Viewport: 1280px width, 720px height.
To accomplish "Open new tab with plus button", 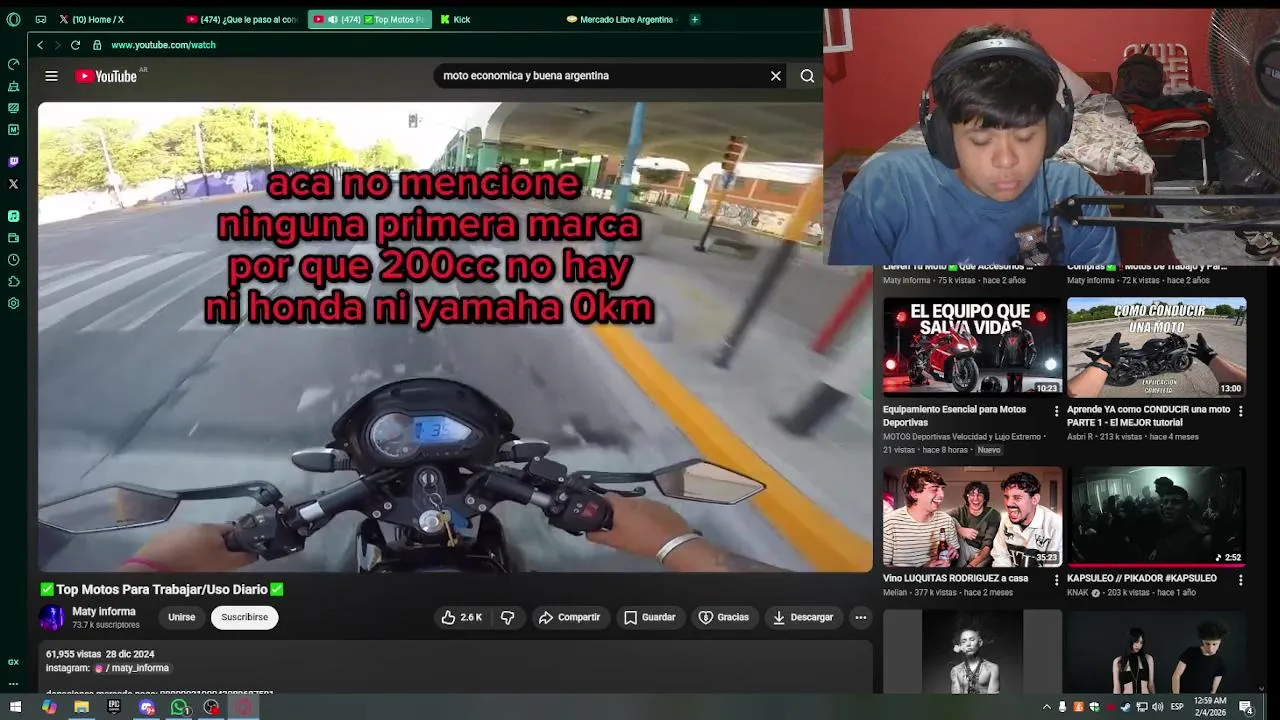I will (x=694, y=19).
